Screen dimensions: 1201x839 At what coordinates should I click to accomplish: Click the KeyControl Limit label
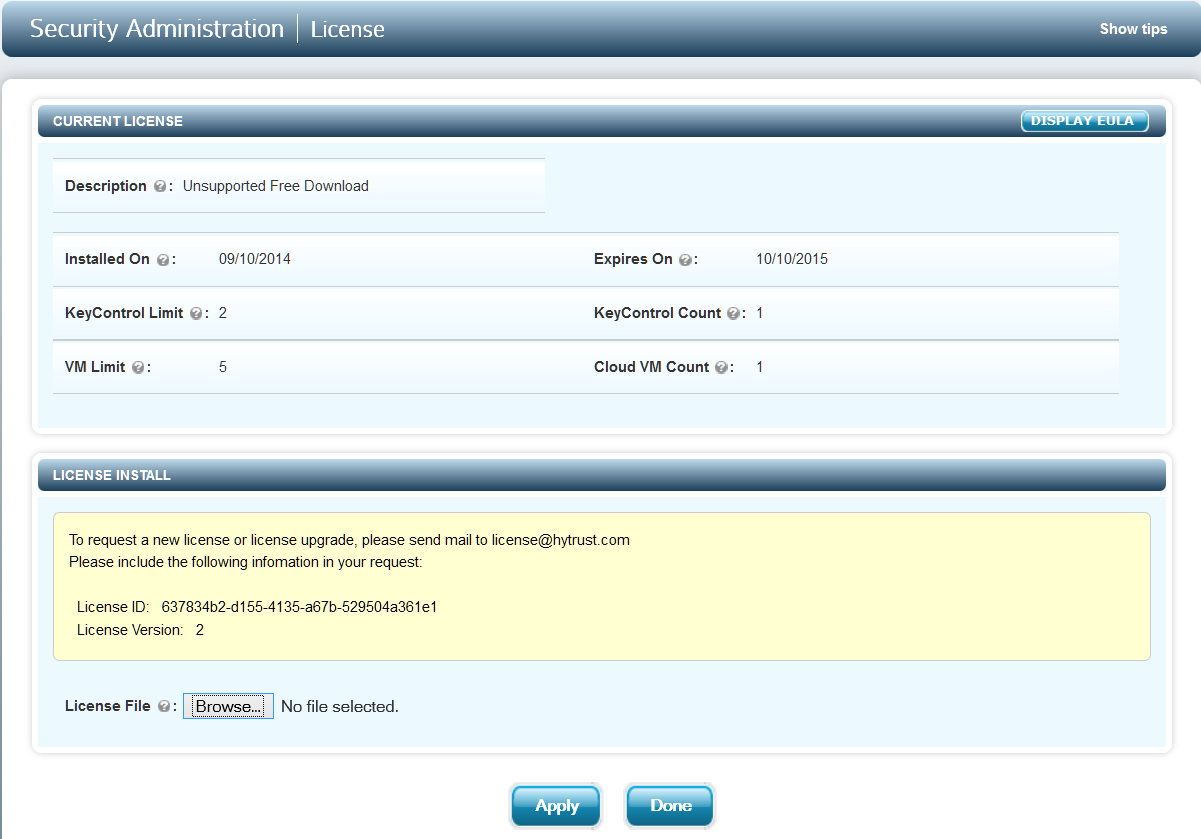pyautogui.click(x=124, y=313)
